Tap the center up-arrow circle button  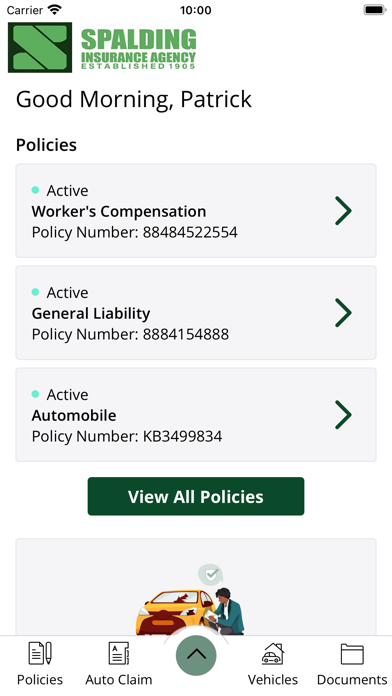(x=196, y=655)
